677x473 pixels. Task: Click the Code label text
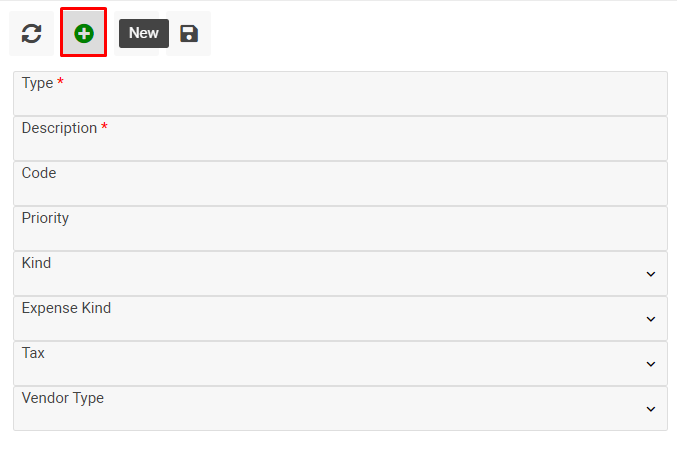click(39, 173)
